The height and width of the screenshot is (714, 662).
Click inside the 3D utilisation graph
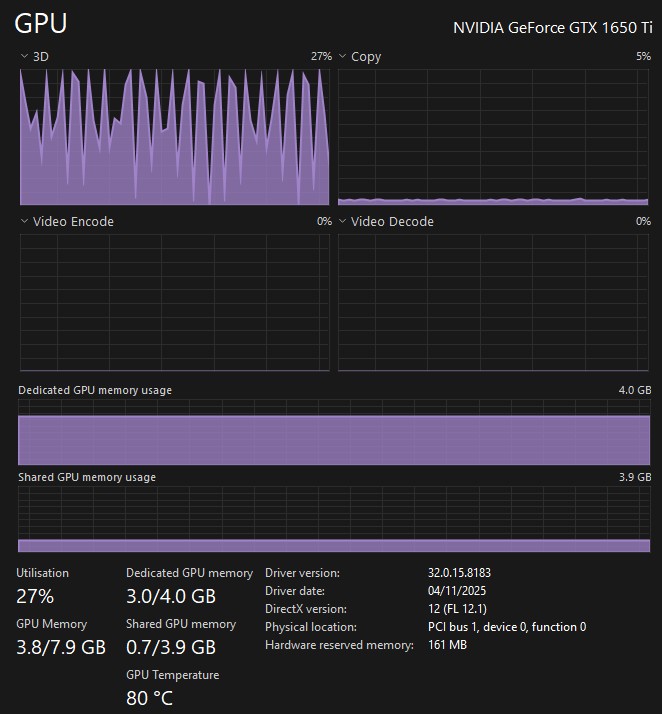pyautogui.click(x=175, y=137)
